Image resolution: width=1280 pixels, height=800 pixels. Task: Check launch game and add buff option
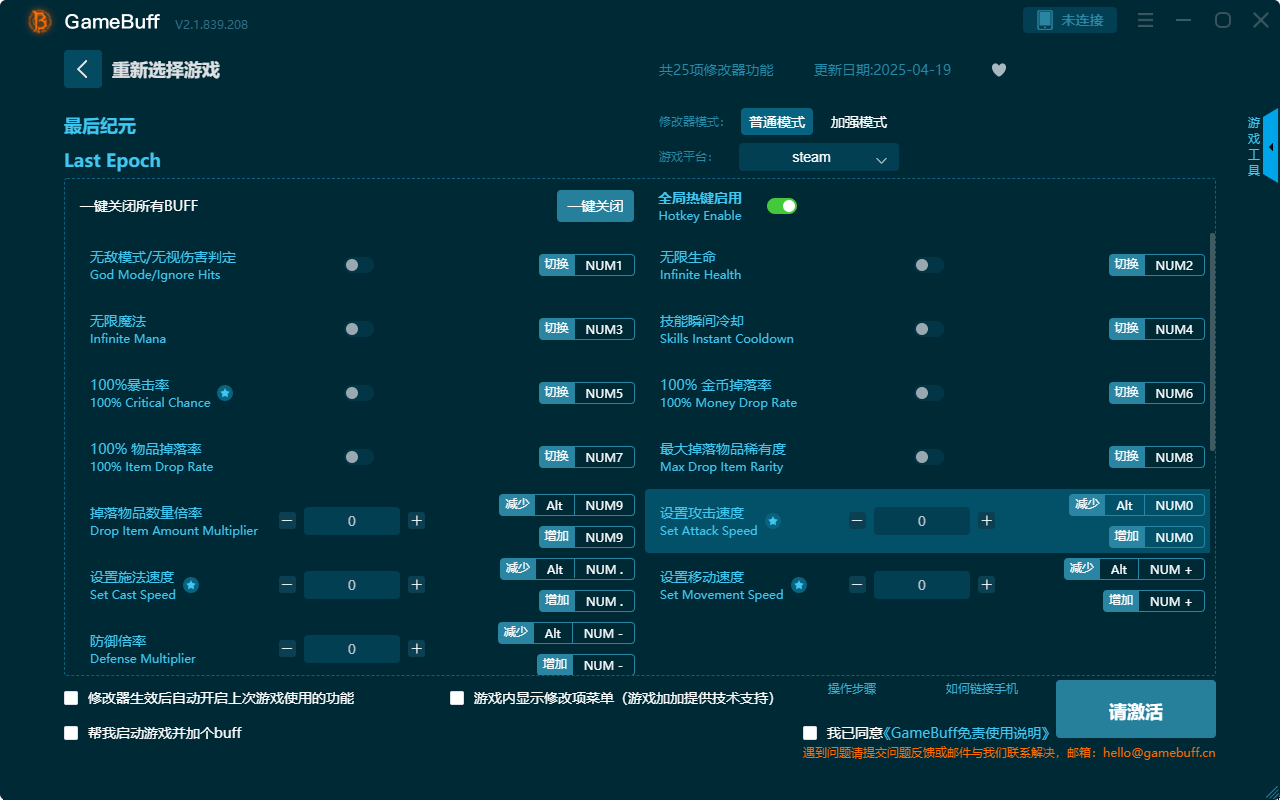[71, 733]
